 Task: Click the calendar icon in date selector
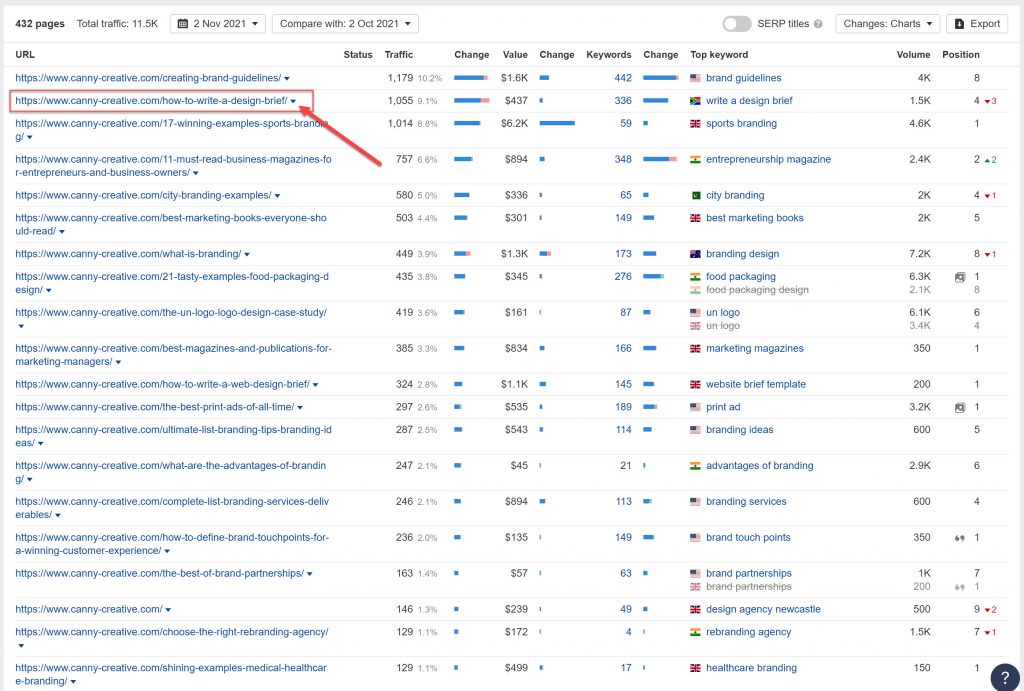183,24
